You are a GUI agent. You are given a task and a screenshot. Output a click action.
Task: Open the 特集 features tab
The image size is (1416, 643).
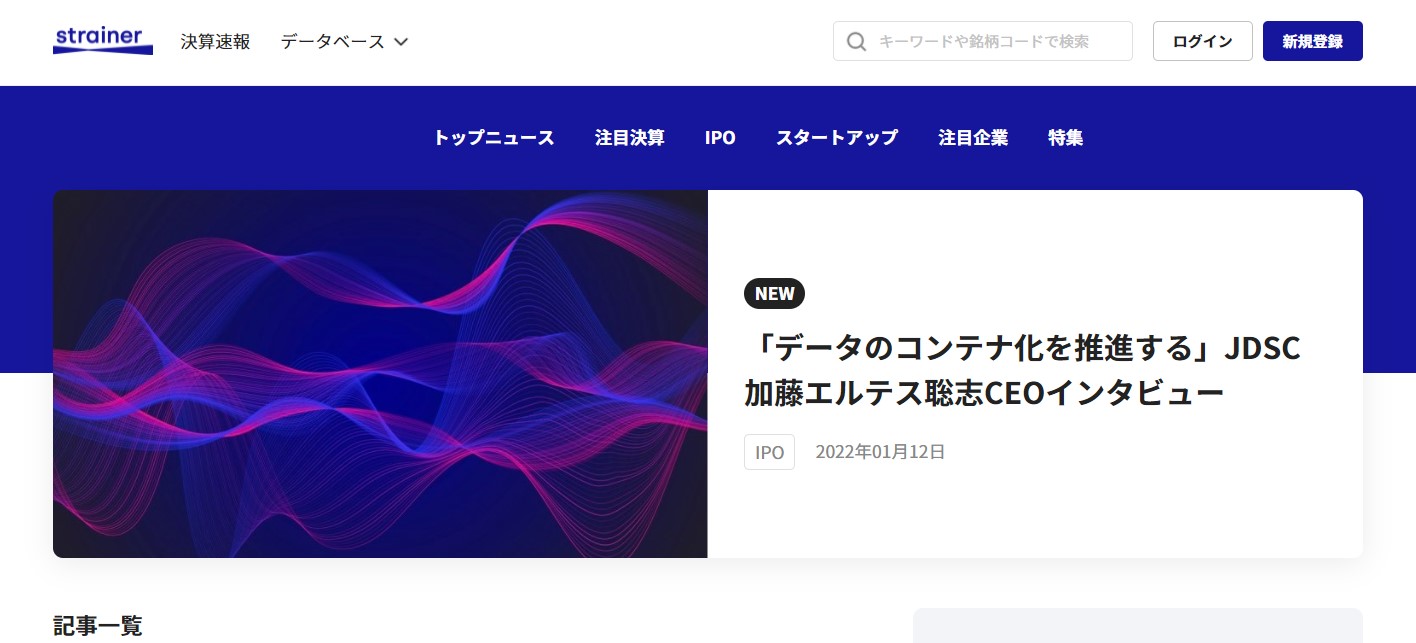coord(1065,138)
